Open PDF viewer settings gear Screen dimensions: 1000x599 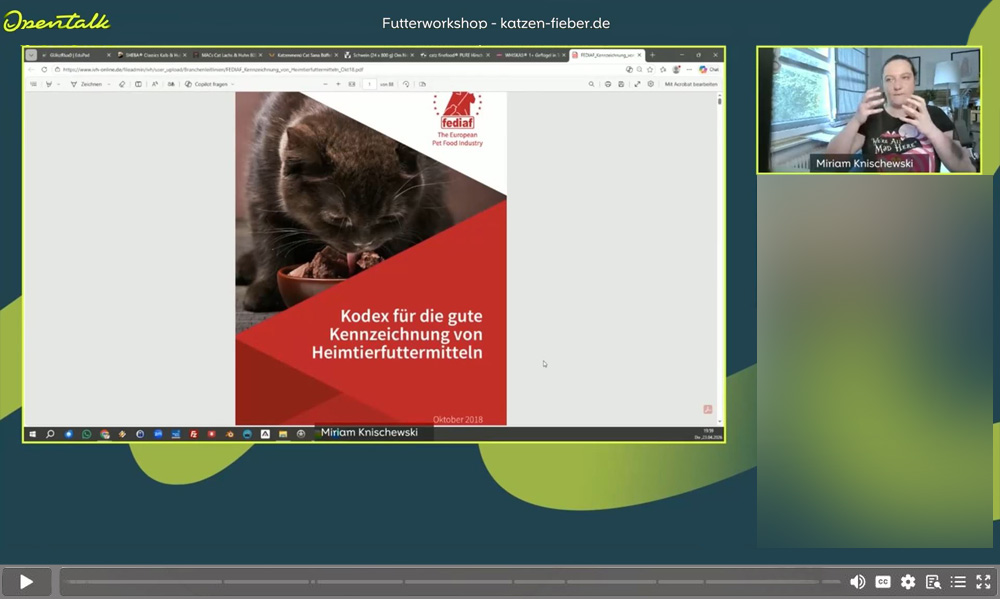click(651, 84)
